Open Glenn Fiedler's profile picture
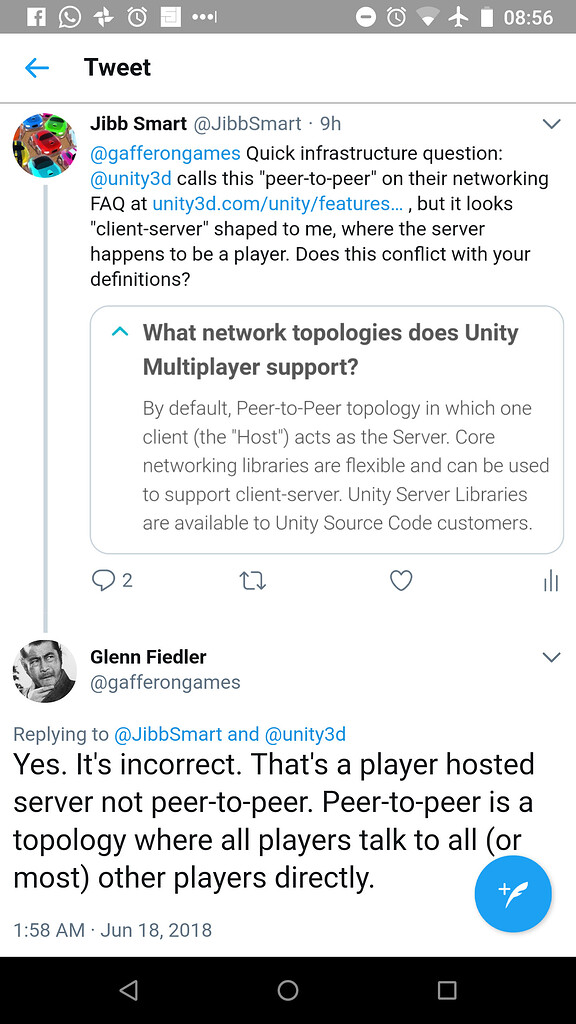The image size is (576, 1024). pos(44,672)
